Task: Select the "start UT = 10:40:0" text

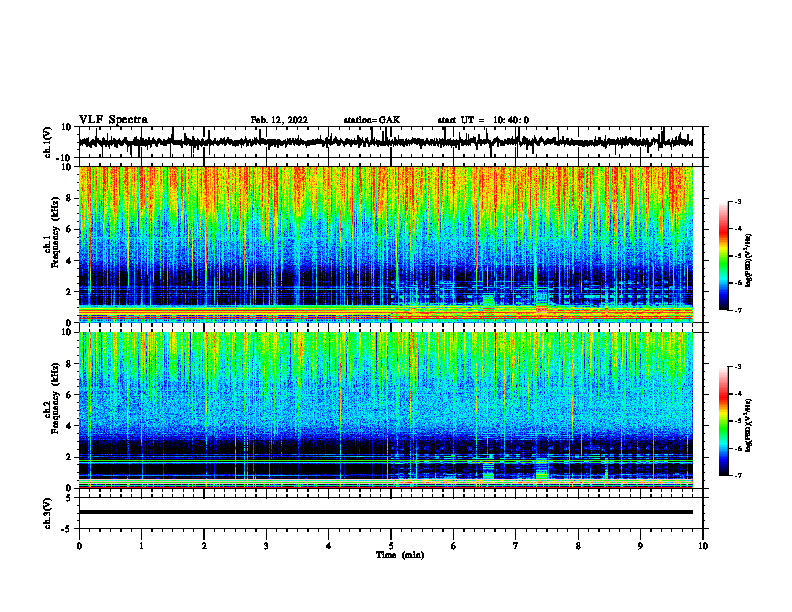Action: pos(483,120)
